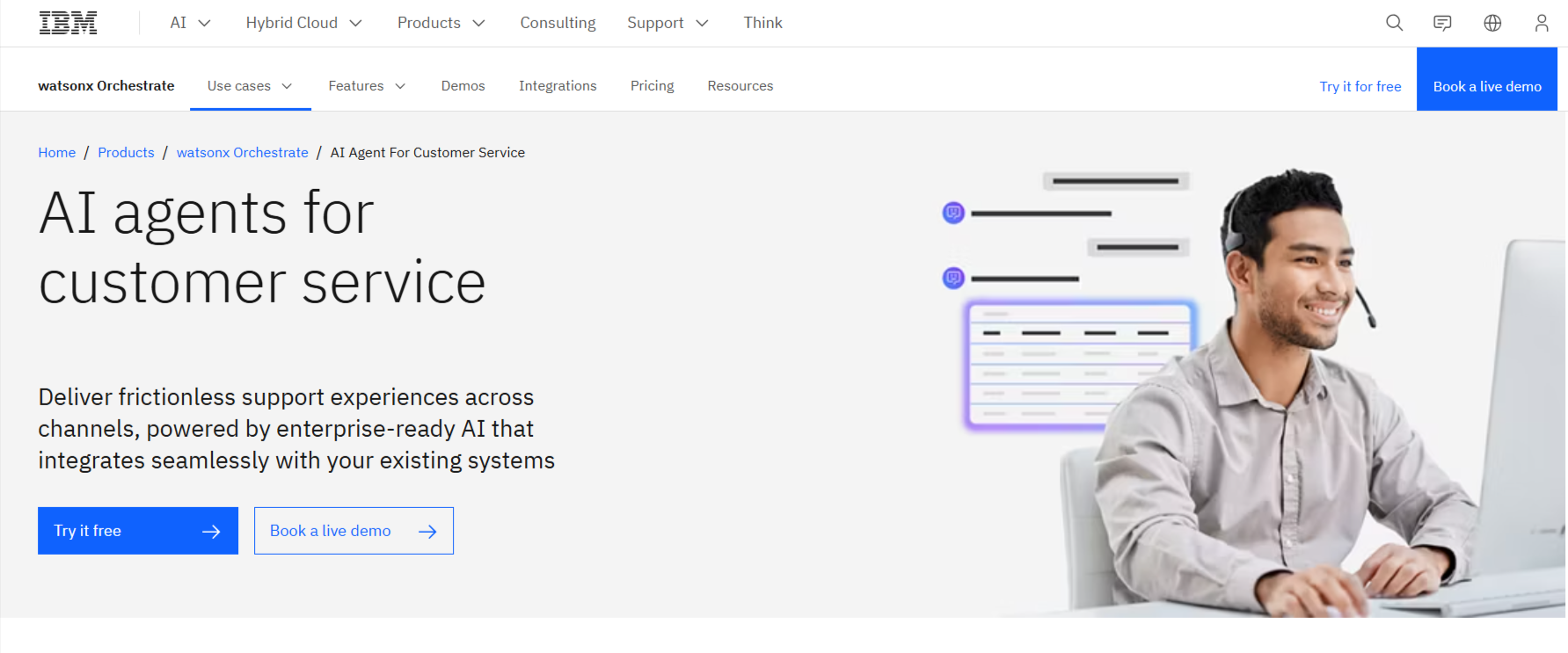Open the Features dropdown
Viewport: 1568px width, 653px height.
click(367, 85)
